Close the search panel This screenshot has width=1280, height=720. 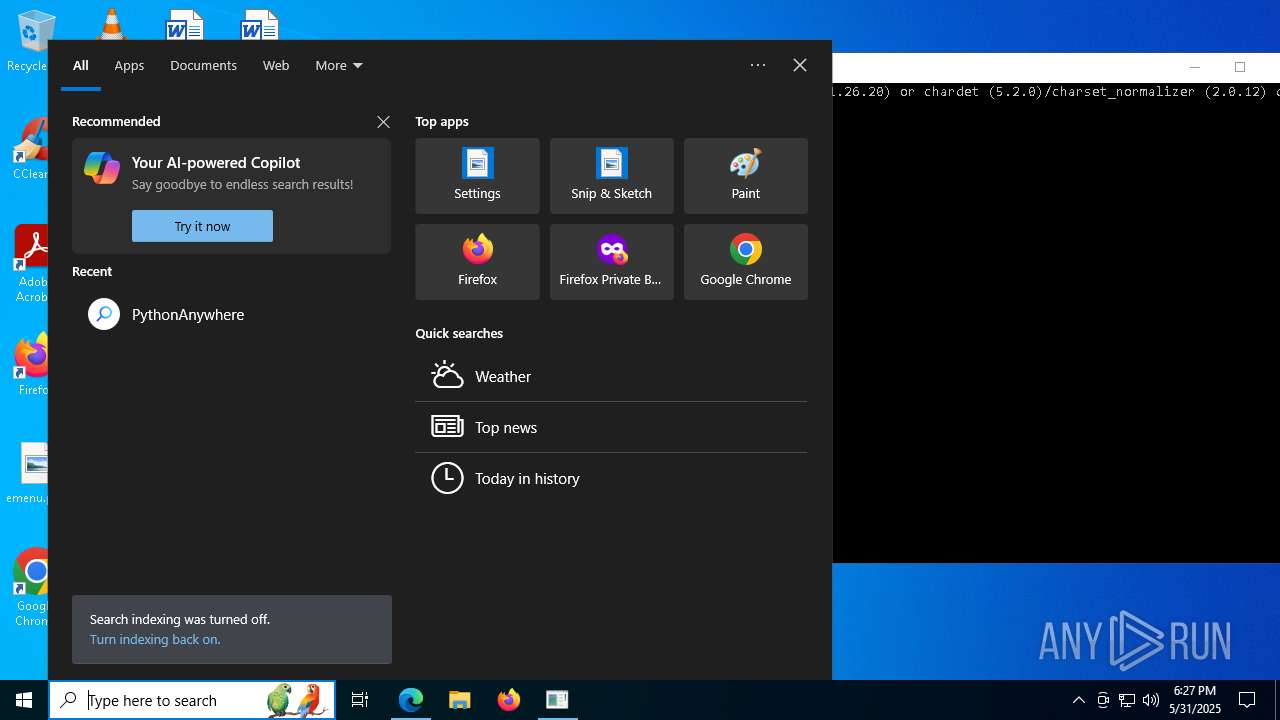pyautogui.click(x=800, y=65)
